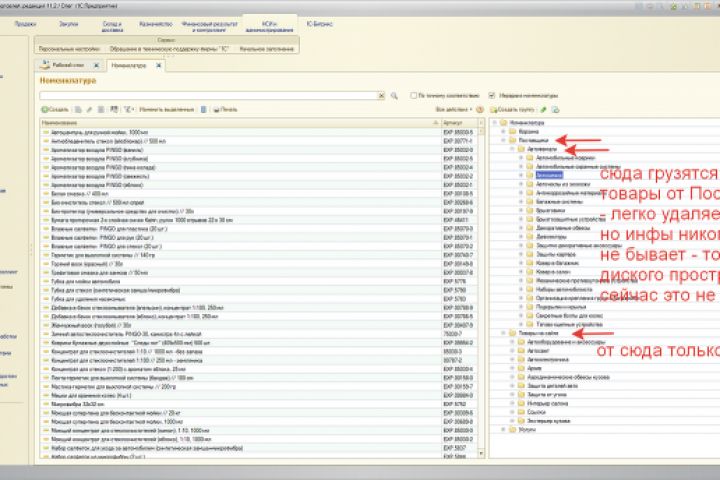720x480 pixels.
Task: Open Начальное заполнение link
Action: [266, 49]
